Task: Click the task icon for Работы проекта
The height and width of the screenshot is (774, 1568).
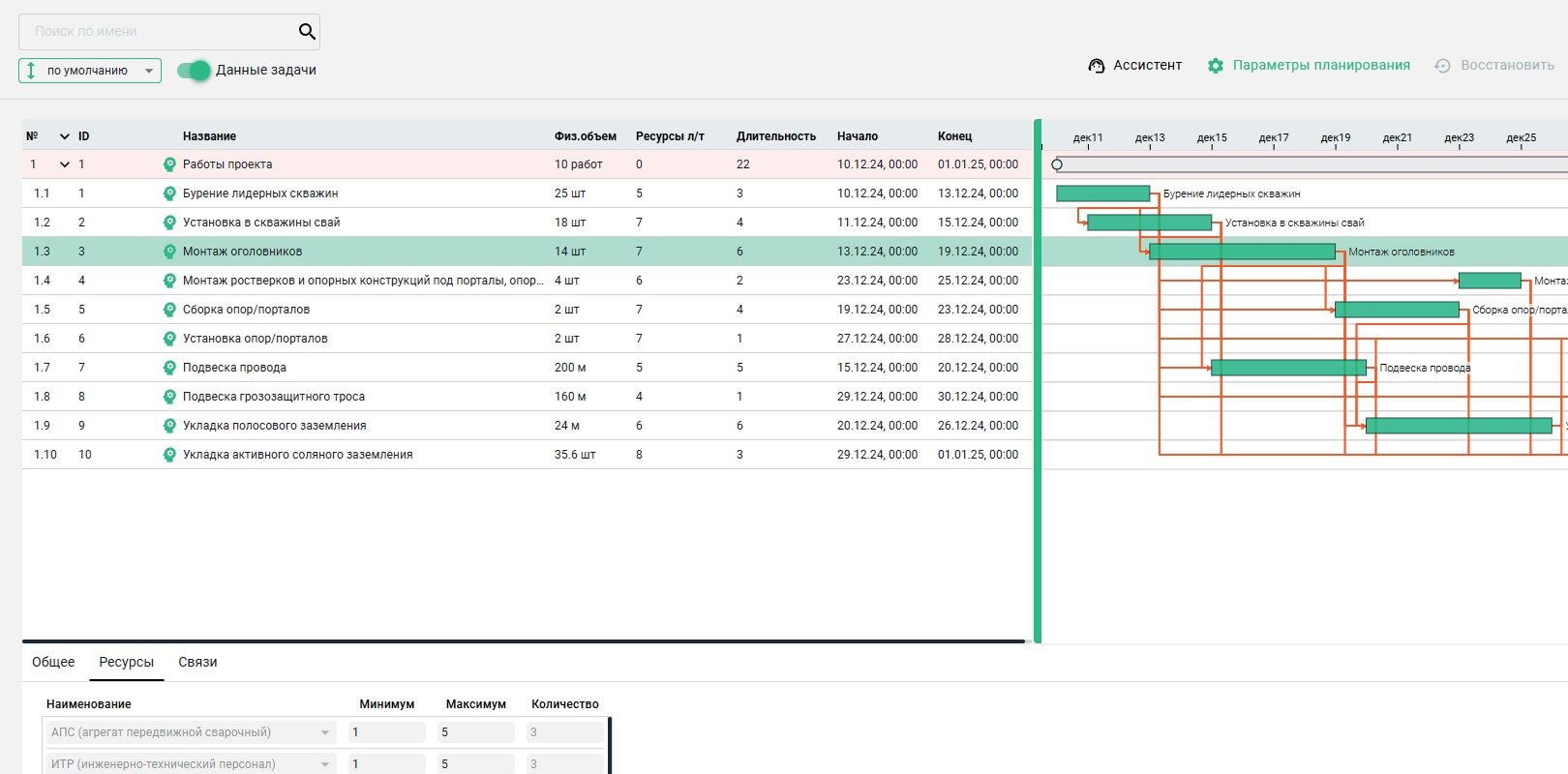Action: click(x=169, y=164)
